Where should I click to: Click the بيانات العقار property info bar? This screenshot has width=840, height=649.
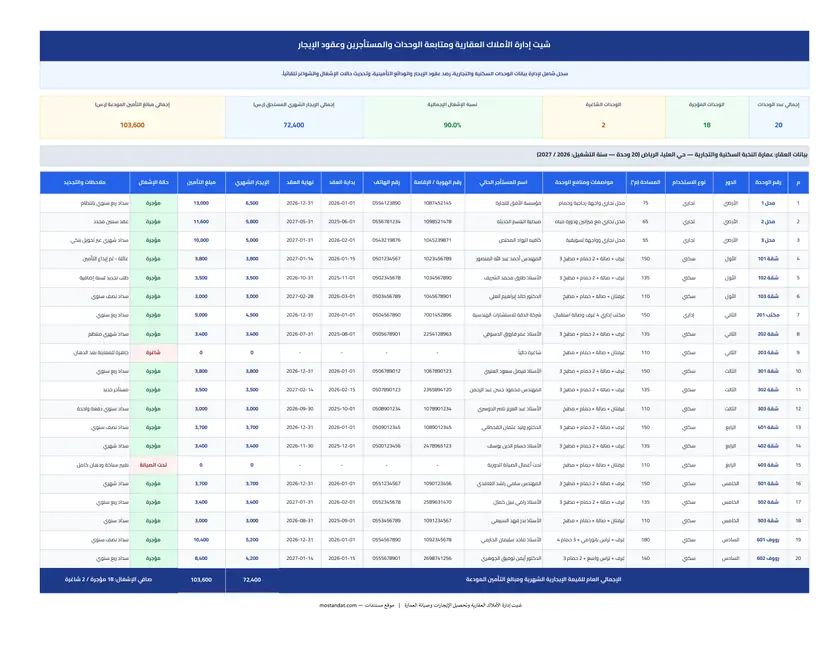pyautogui.click(x=424, y=155)
